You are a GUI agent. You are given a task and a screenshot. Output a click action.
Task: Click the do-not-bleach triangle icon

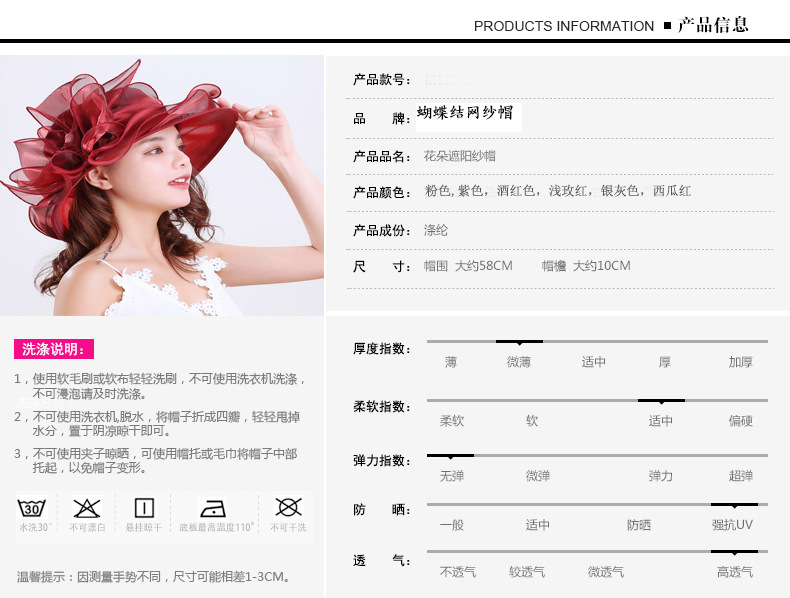[87, 508]
